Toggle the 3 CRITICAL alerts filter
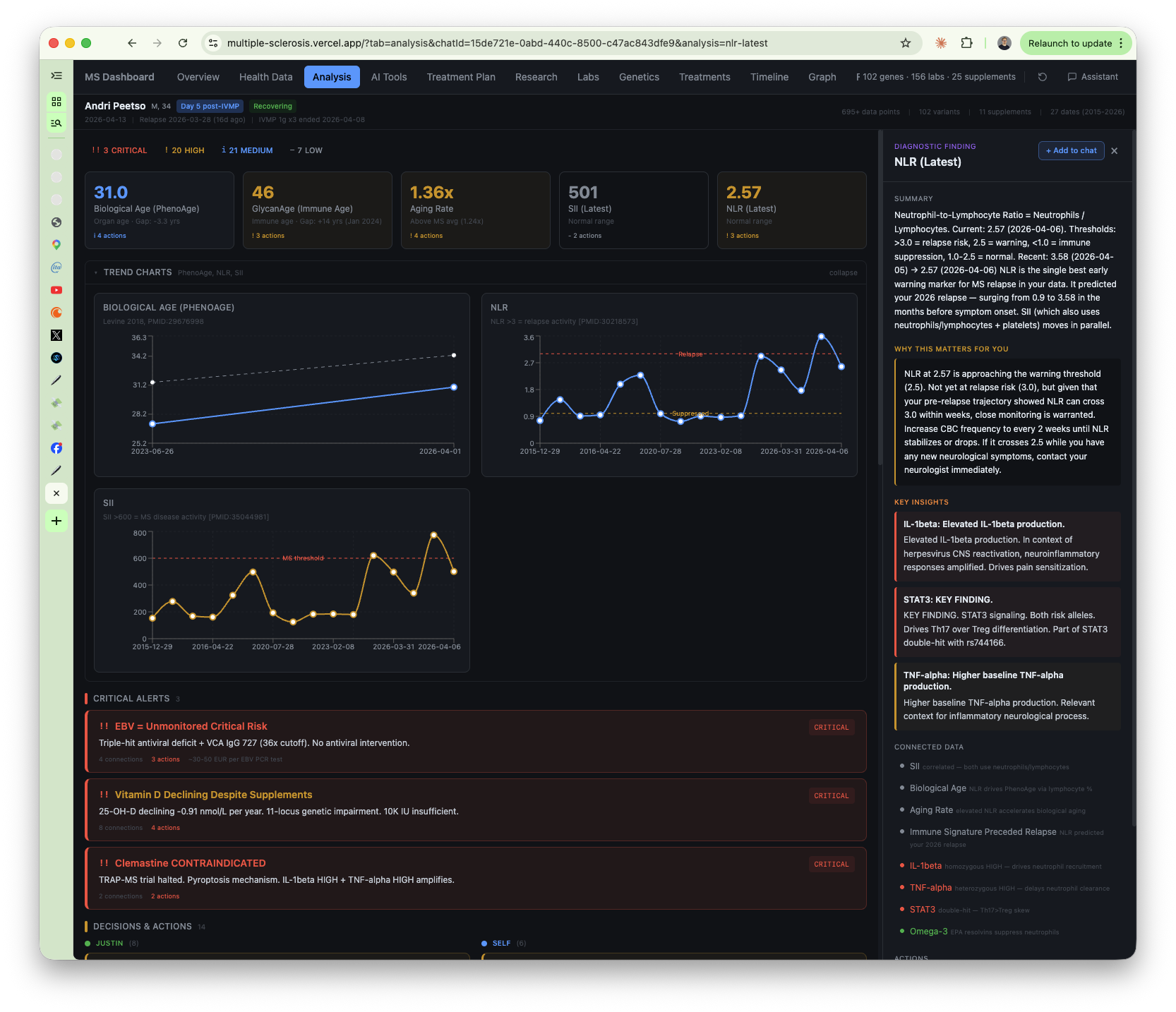 click(x=119, y=150)
